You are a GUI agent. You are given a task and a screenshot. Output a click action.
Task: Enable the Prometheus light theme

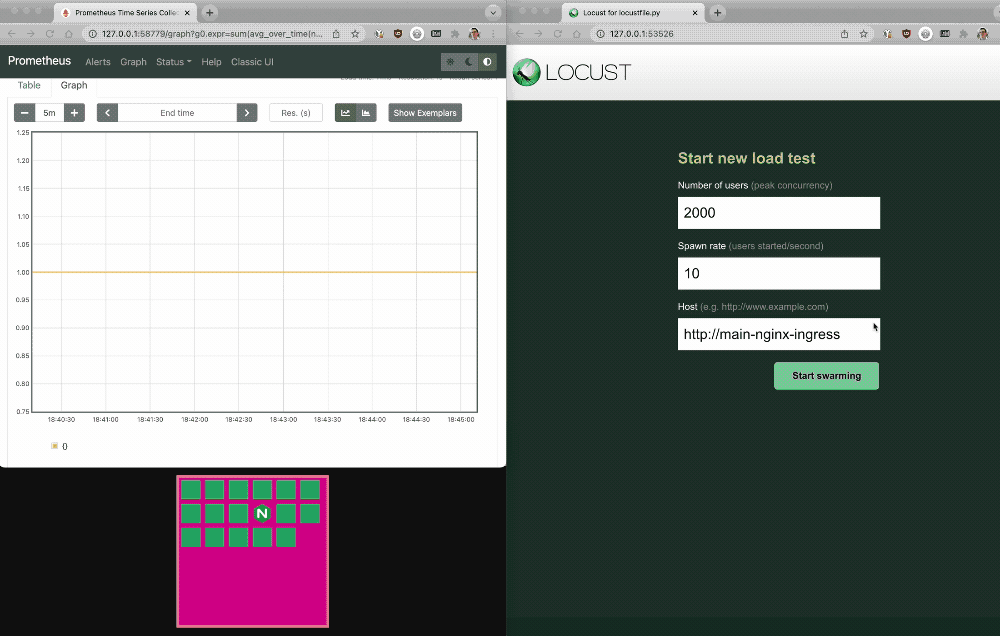450,62
